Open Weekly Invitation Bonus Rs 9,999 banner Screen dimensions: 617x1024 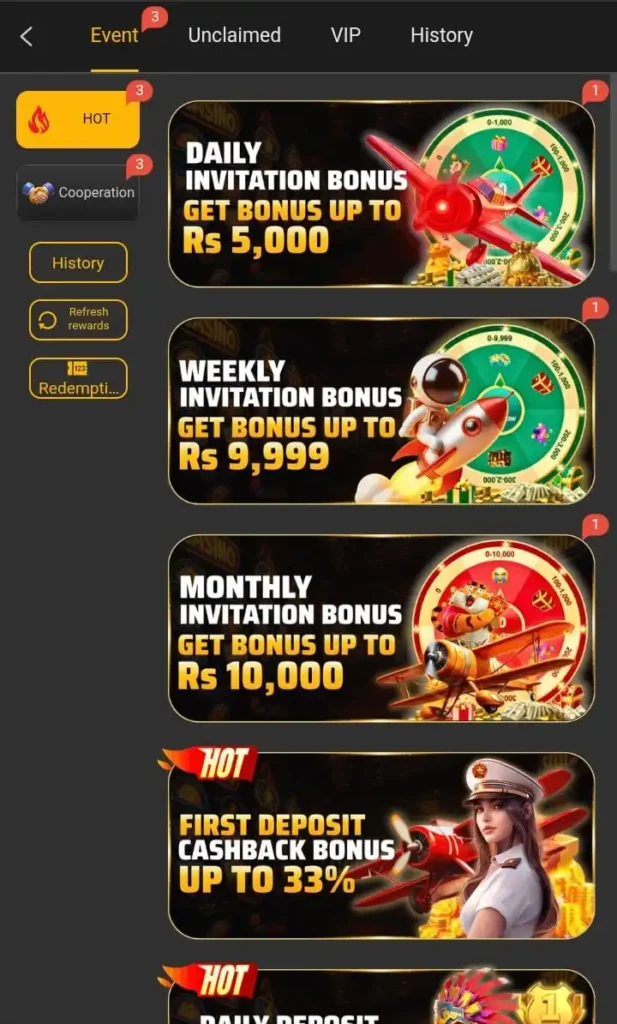point(381,411)
